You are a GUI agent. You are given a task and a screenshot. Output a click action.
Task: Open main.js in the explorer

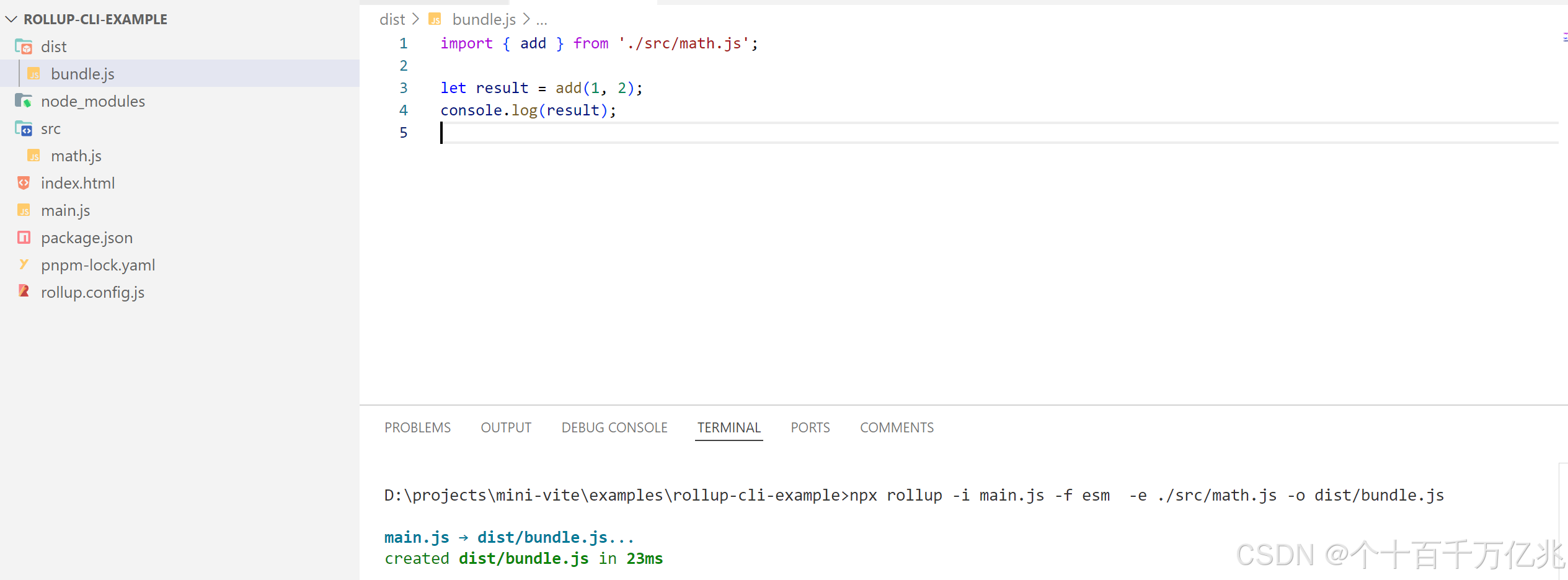66,210
